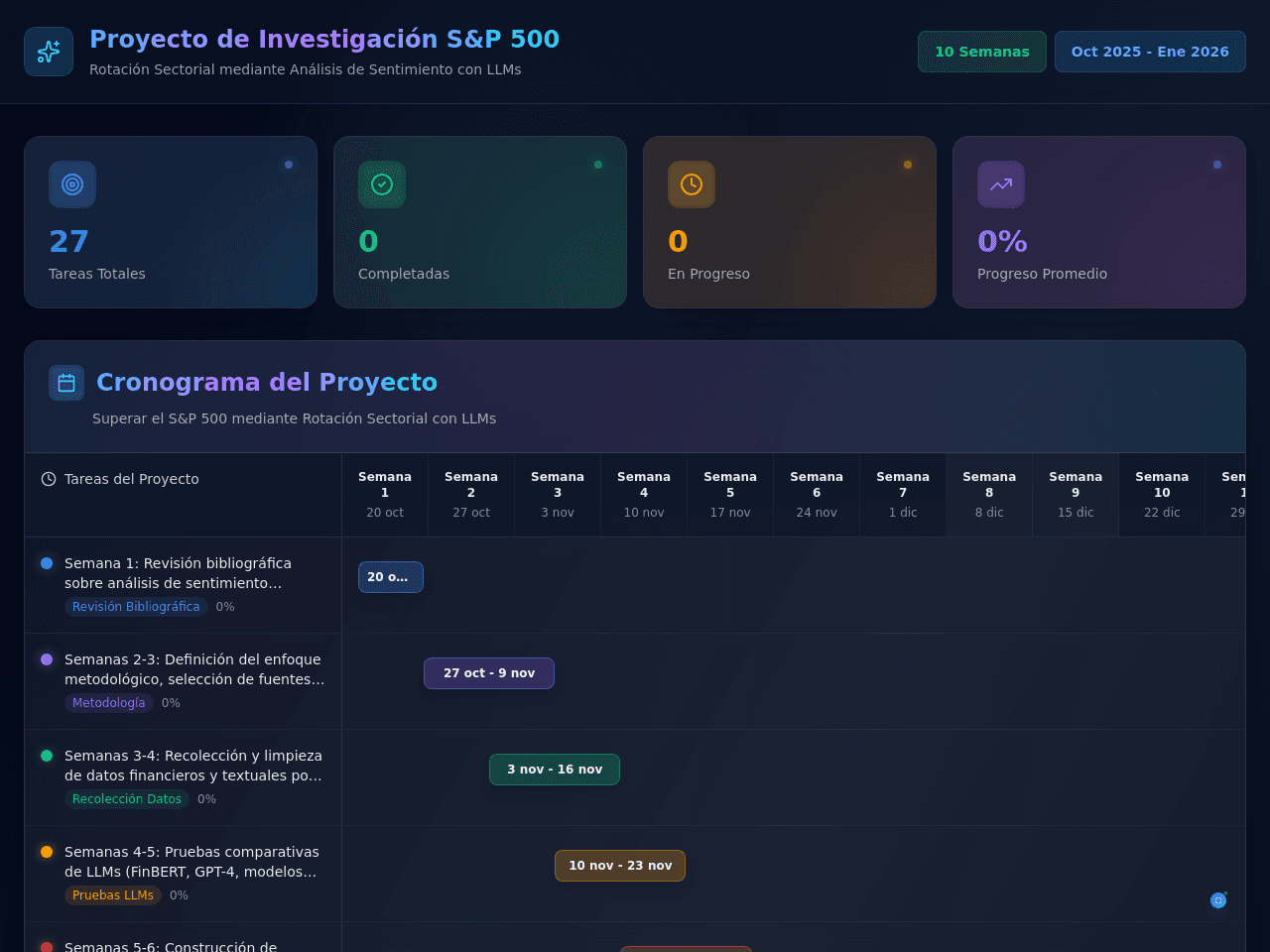Click the Pruebas LLMs tag
Image resolution: width=1270 pixels, height=952 pixels.
[113, 895]
